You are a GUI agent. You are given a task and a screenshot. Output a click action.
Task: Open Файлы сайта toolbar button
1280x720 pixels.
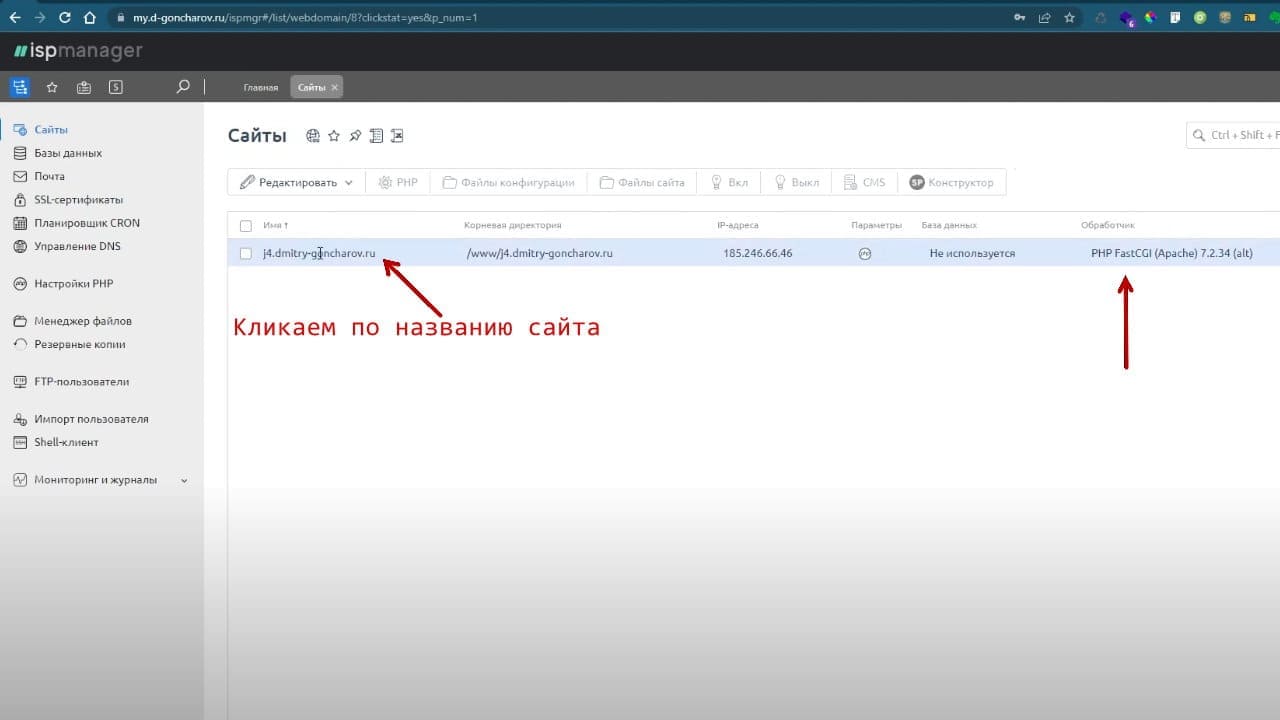642,183
